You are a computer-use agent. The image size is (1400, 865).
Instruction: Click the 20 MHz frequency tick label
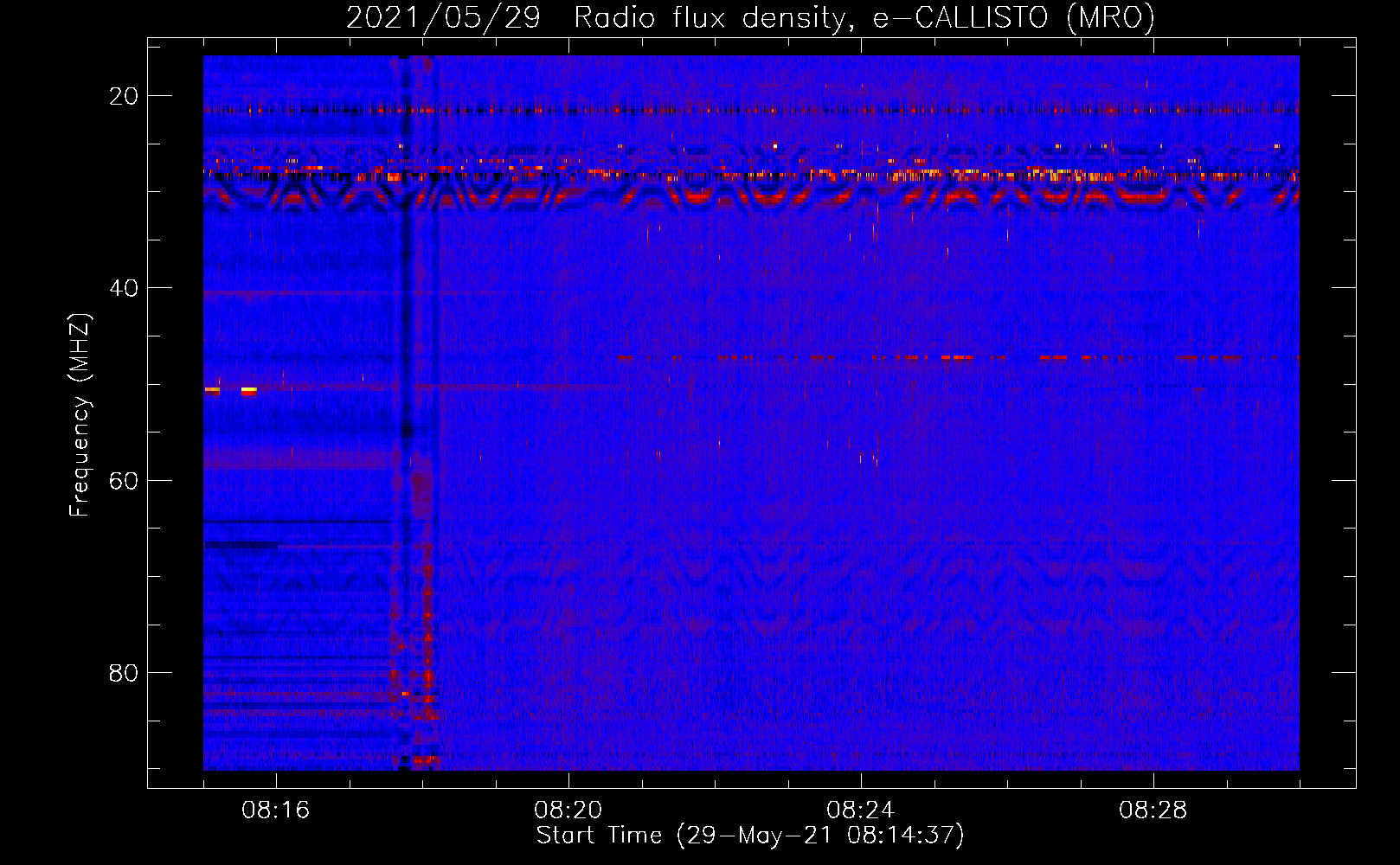[124, 96]
